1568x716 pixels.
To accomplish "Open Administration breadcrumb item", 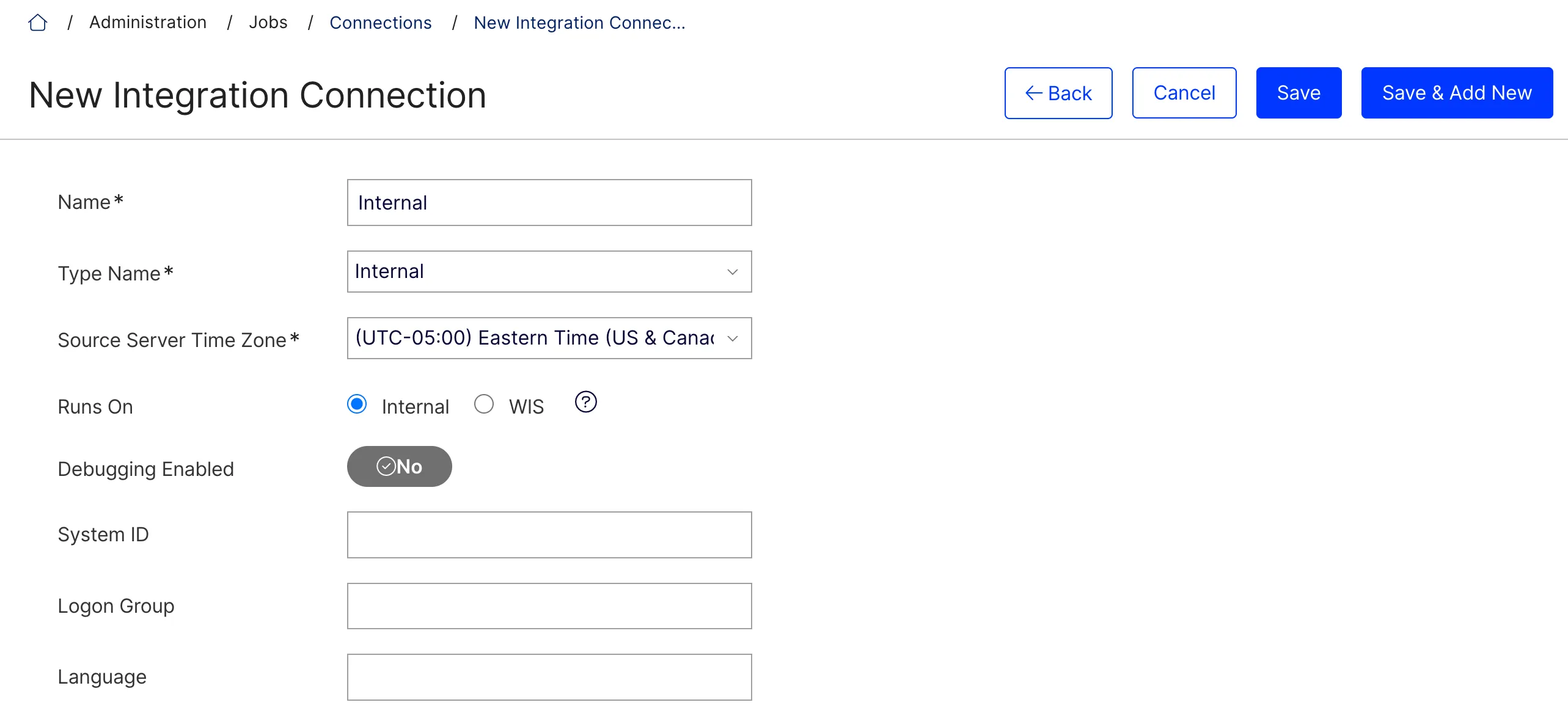I will coord(148,23).
